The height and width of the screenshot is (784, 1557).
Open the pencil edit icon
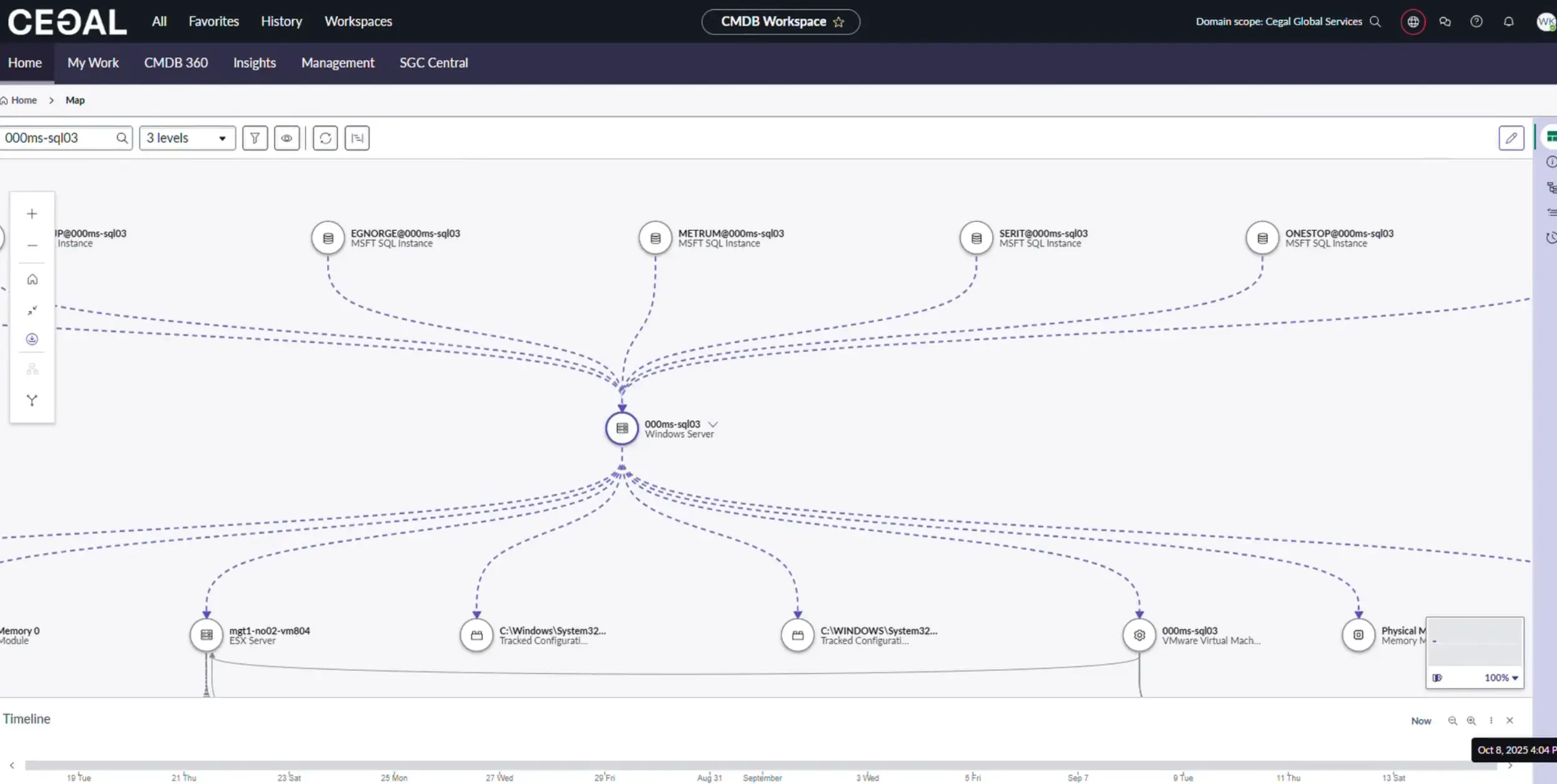(x=1511, y=138)
